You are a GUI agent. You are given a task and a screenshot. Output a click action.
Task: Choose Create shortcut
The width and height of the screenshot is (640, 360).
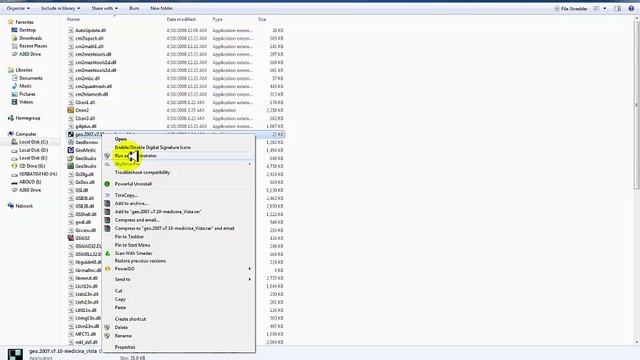[x=130, y=319]
